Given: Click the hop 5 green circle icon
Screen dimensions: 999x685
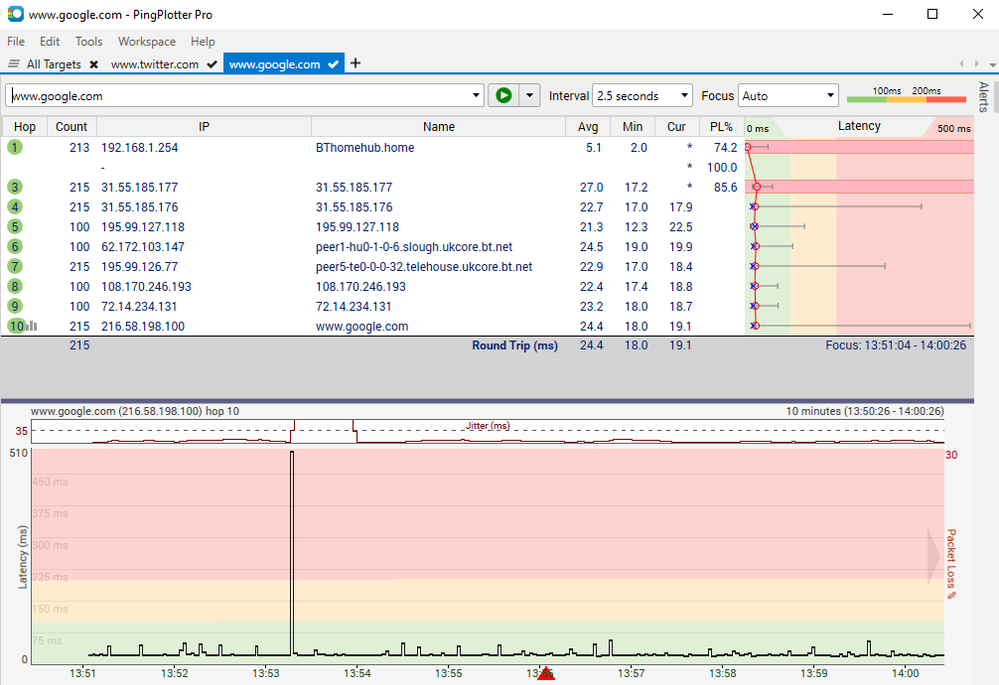Looking at the screenshot, I should point(15,227).
